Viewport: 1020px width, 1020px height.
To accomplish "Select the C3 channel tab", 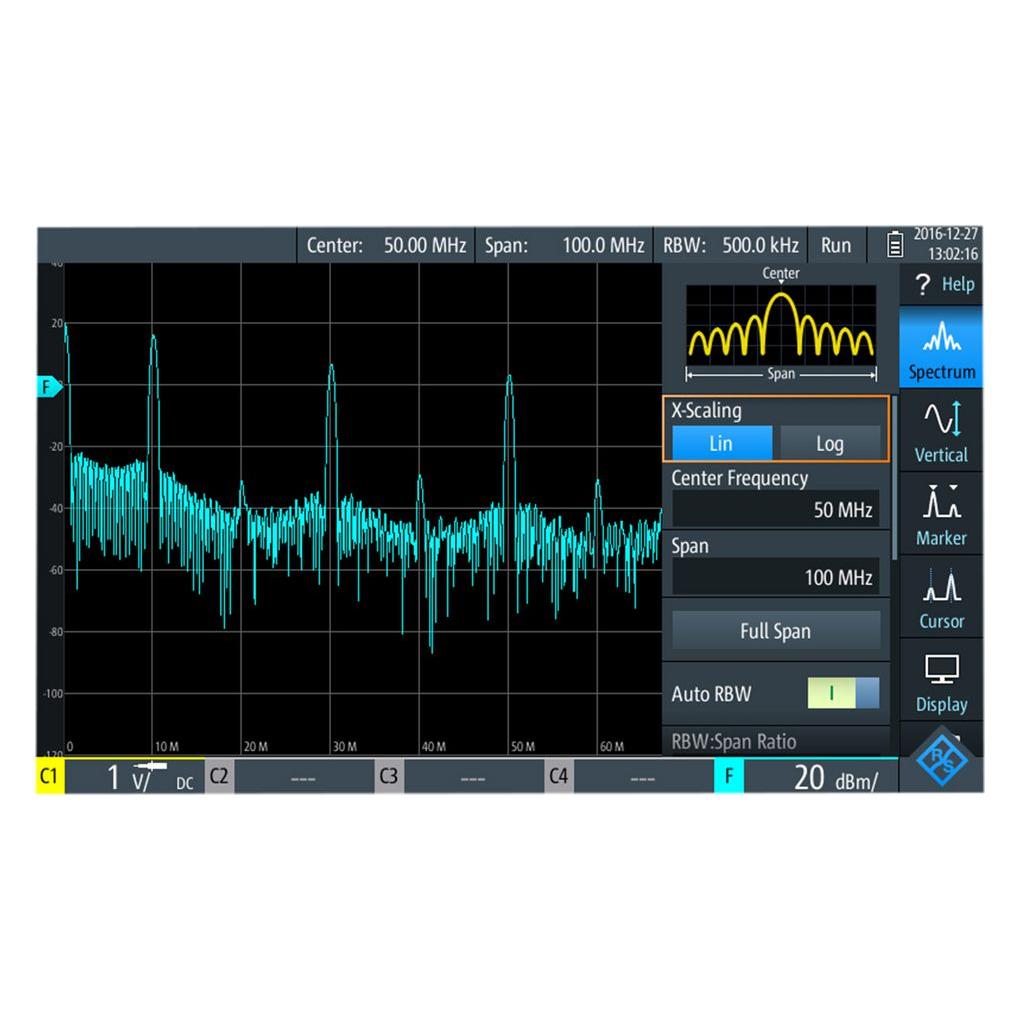I will (389, 776).
